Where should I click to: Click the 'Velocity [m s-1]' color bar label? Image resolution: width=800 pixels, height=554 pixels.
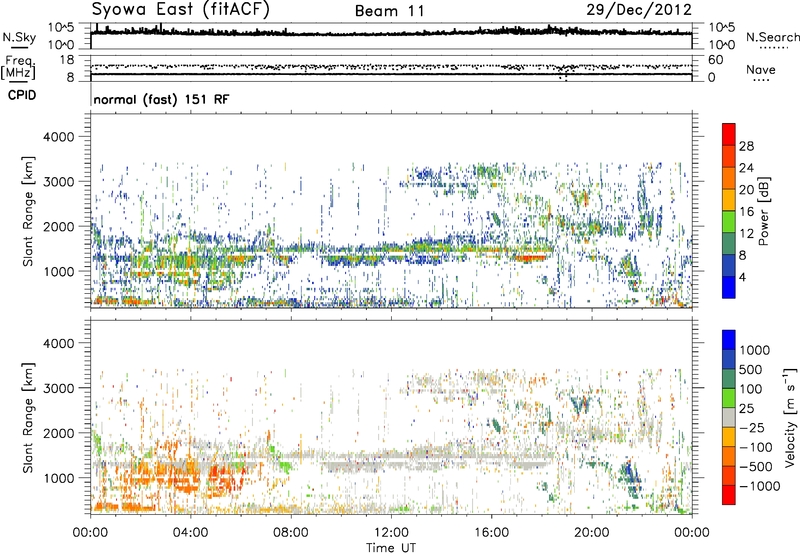click(x=790, y=417)
